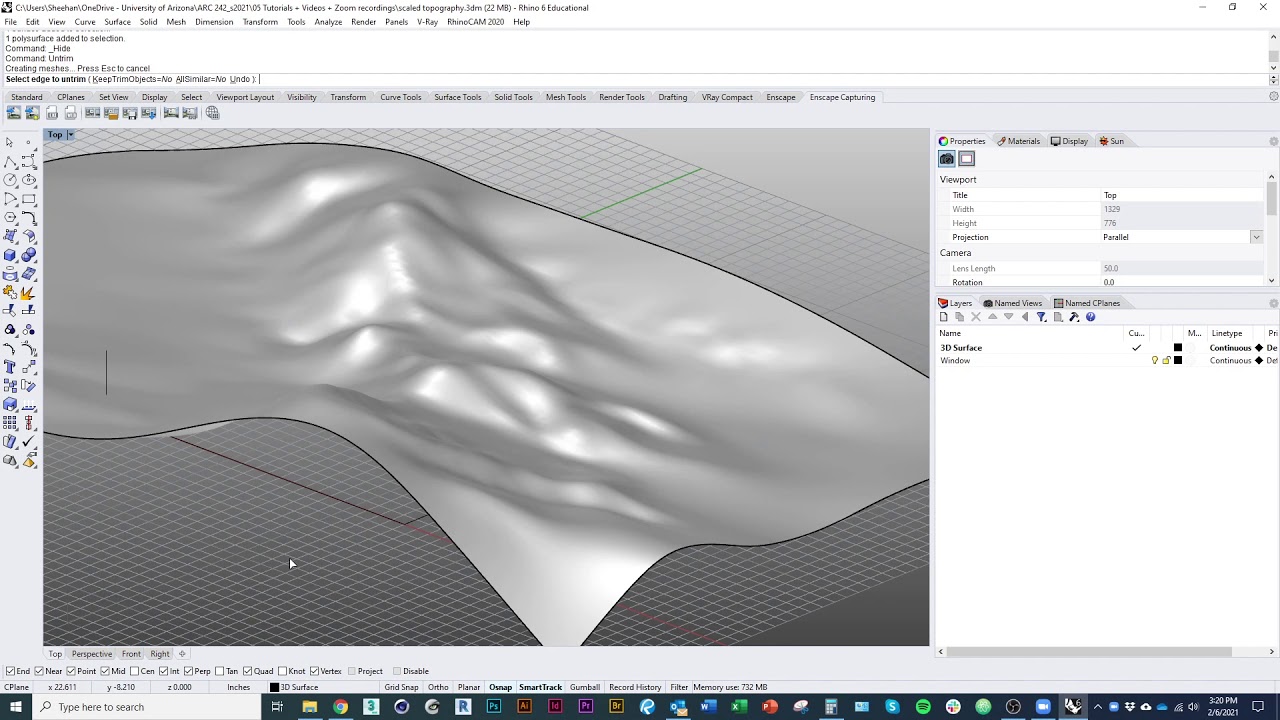Screen dimensions: 1280x720
Task: Expand the Projection Parallel dropdown
Action: (x=1256, y=237)
